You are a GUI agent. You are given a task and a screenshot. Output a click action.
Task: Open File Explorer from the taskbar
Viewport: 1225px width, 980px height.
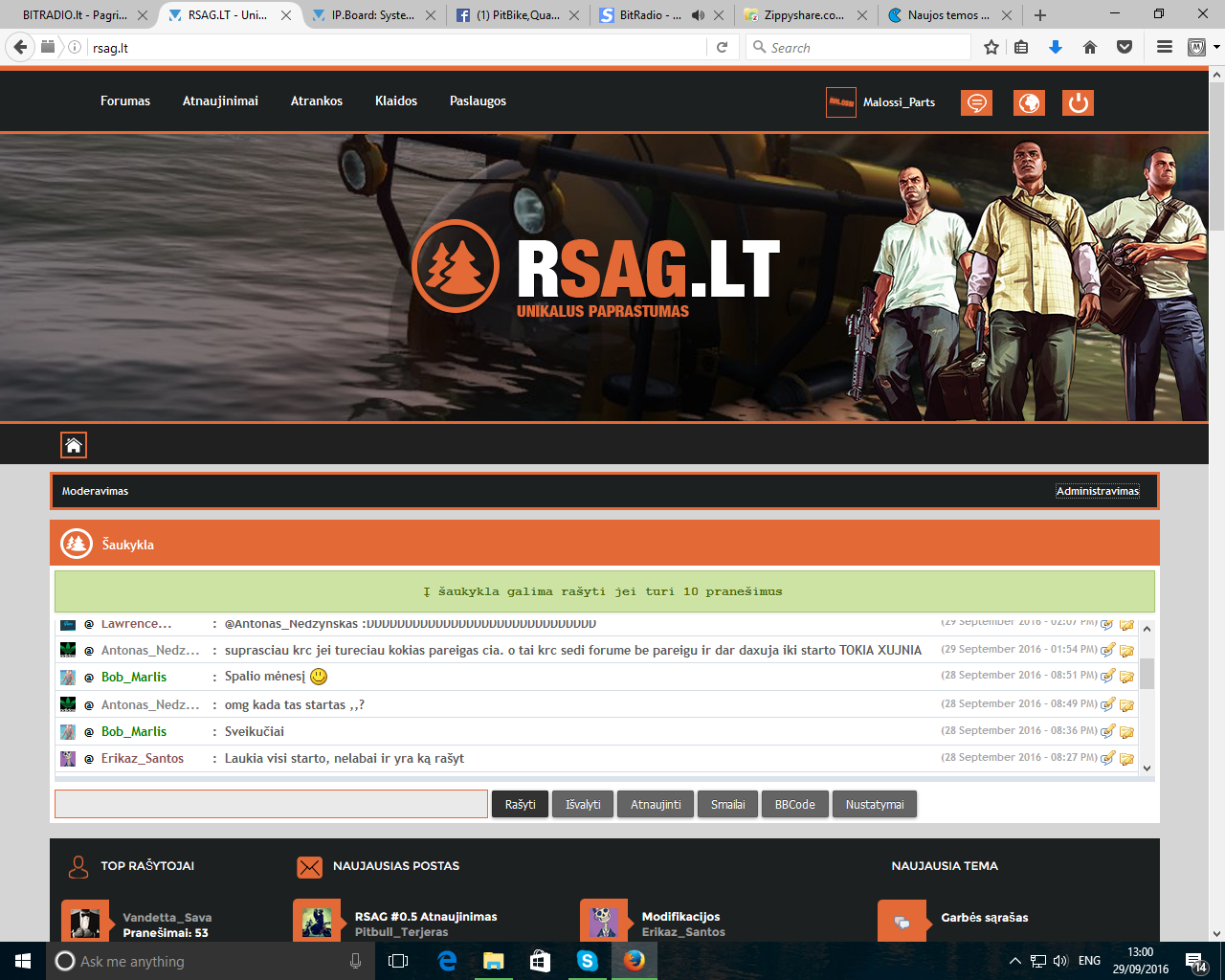tap(494, 961)
